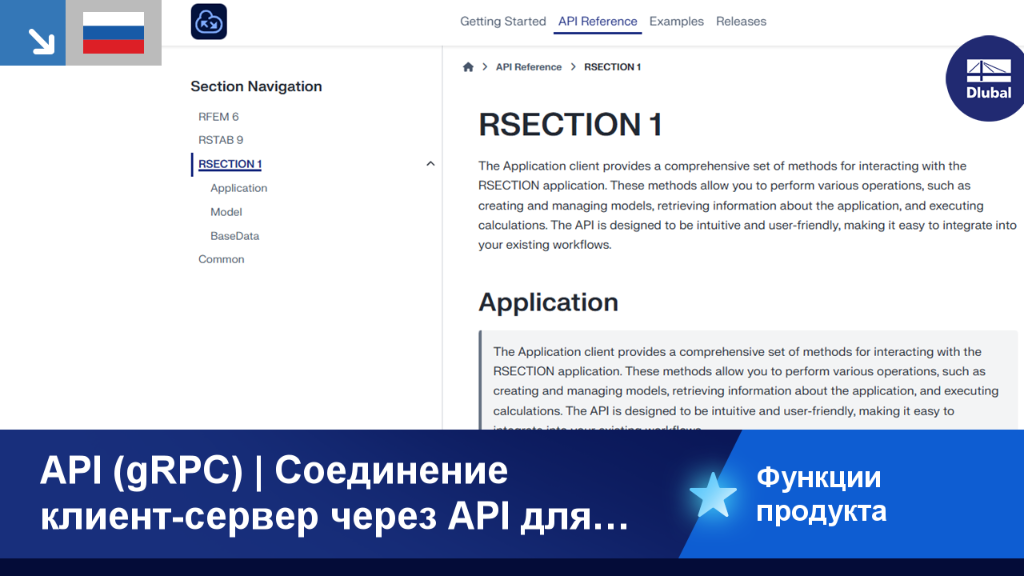Image resolution: width=1024 pixels, height=576 pixels.
Task: Open the Examples tab
Action: click(677, 22)
